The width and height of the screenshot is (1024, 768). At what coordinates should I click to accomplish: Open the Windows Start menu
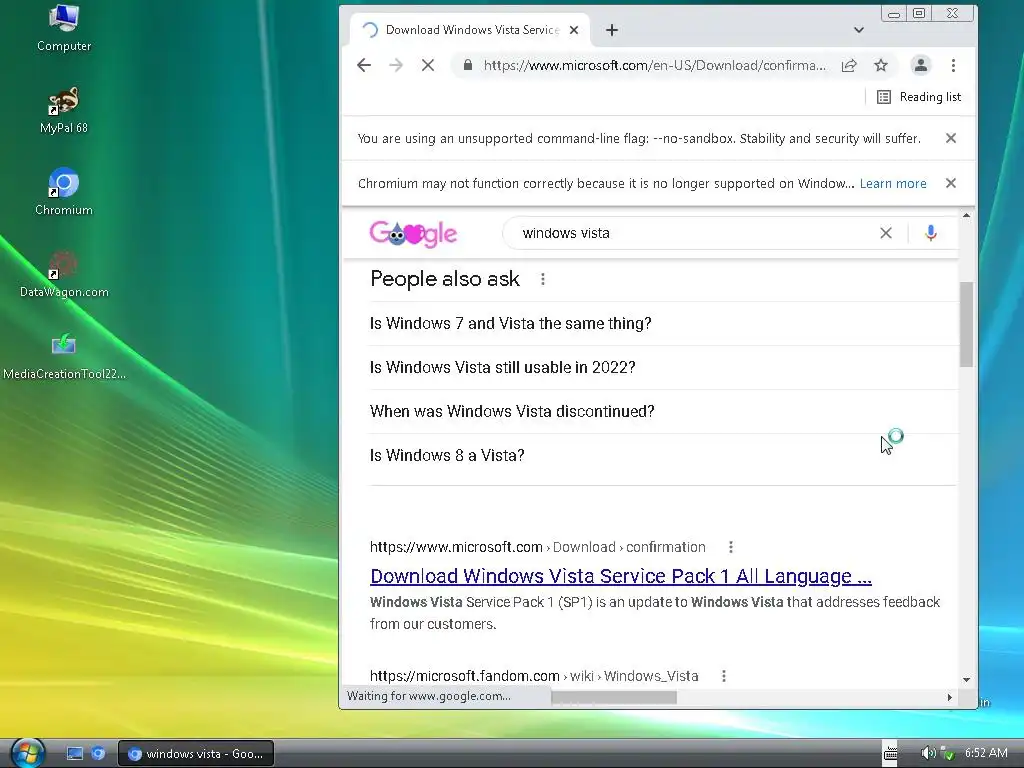27,752
